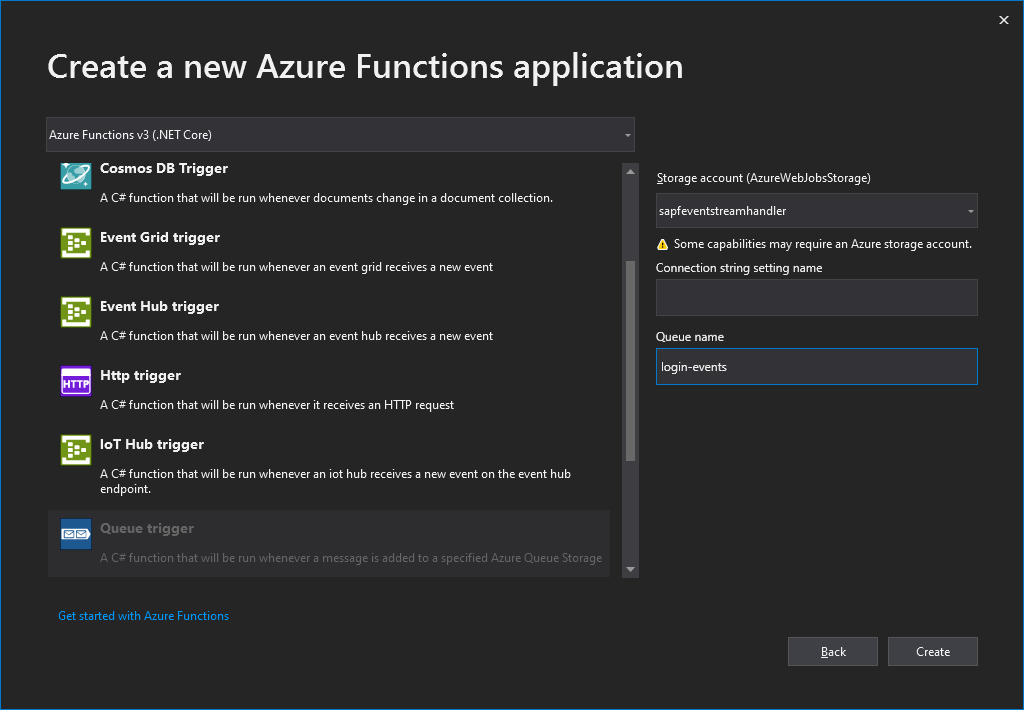Select the Queue trigger title
The image size is (1024, 710).
147,528
